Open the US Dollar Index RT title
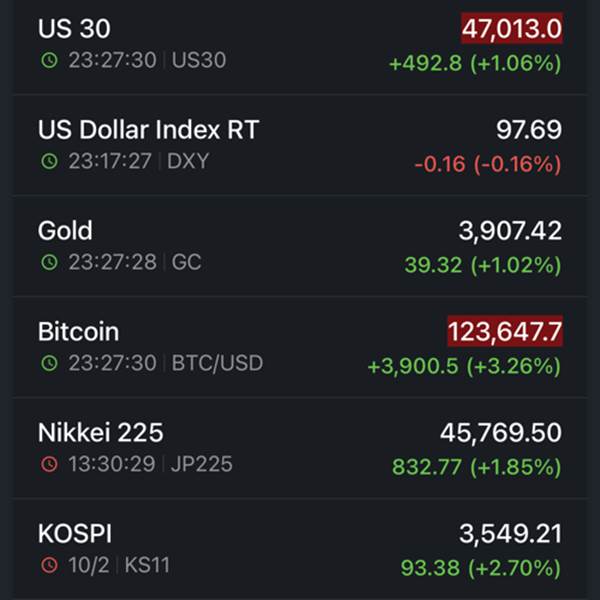The height and width of the screenshot is (600, 600). (148, 130)
